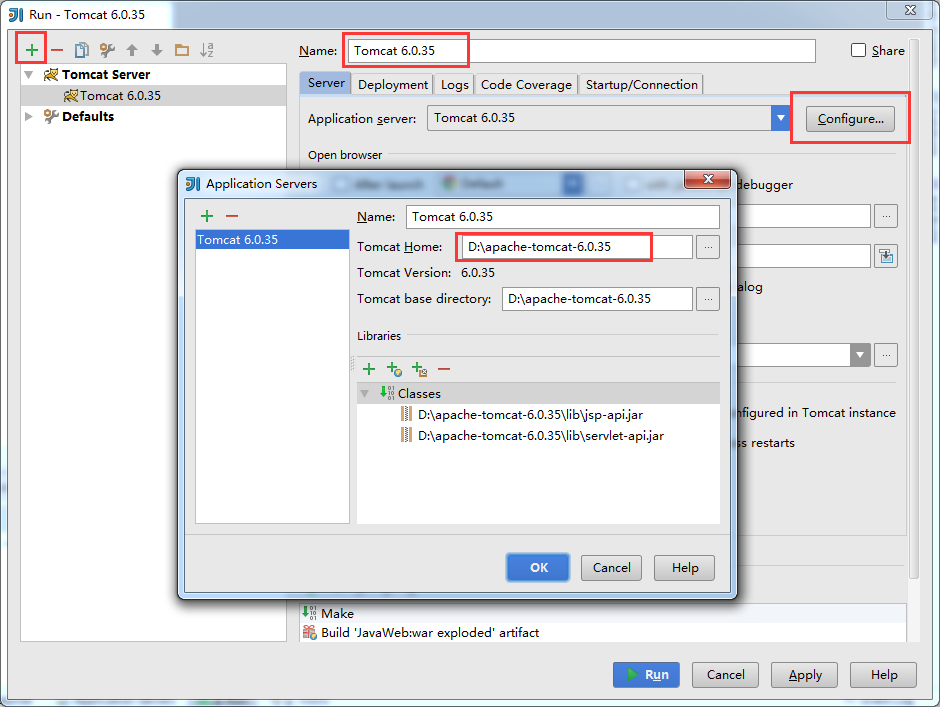Click Run window ellipsis button beside first field
This screenshot has width=940, height=707.
pyautogui.click(x=885, y=216)
